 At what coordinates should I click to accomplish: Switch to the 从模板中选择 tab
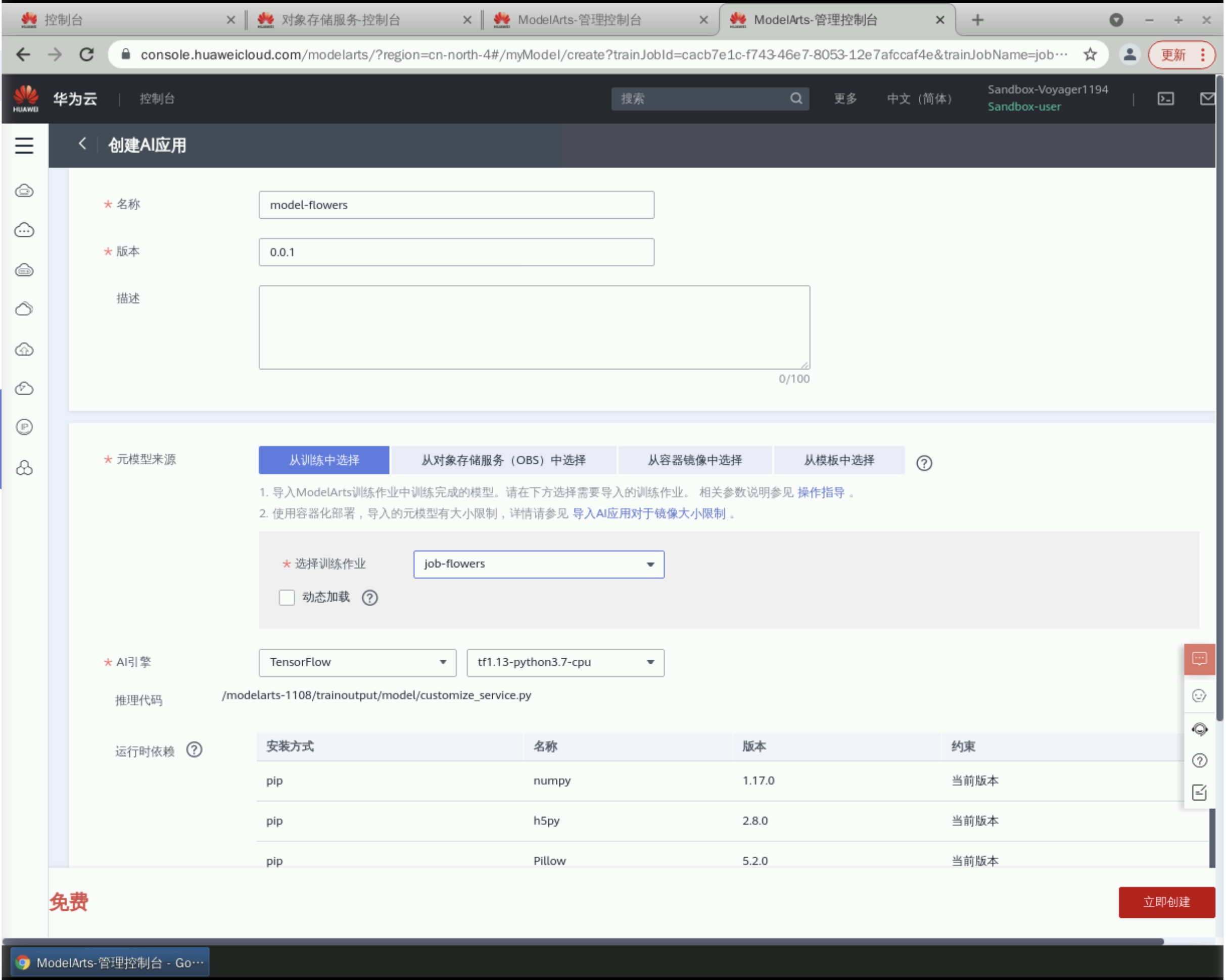point(838,460)
